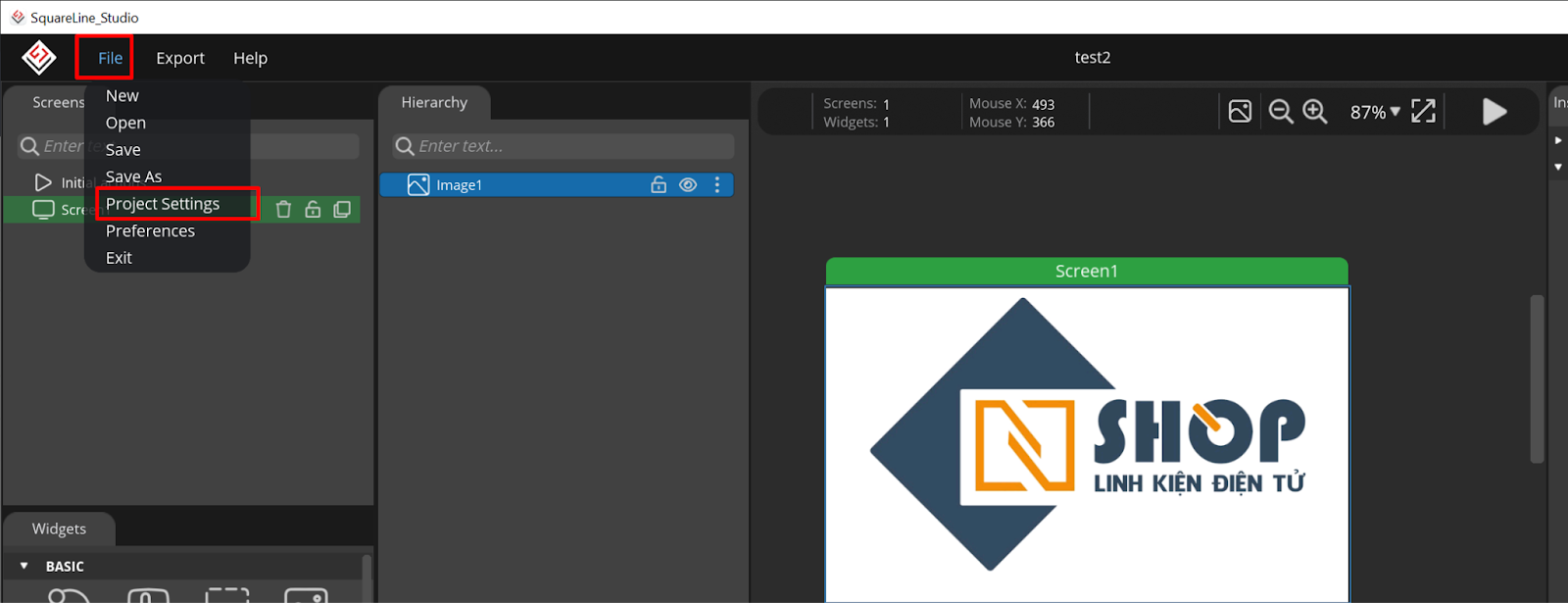This screenshot has height=603, width=1568.
Task: Click the fit-to-screen expand icon
Action: tap(1423, 111)
